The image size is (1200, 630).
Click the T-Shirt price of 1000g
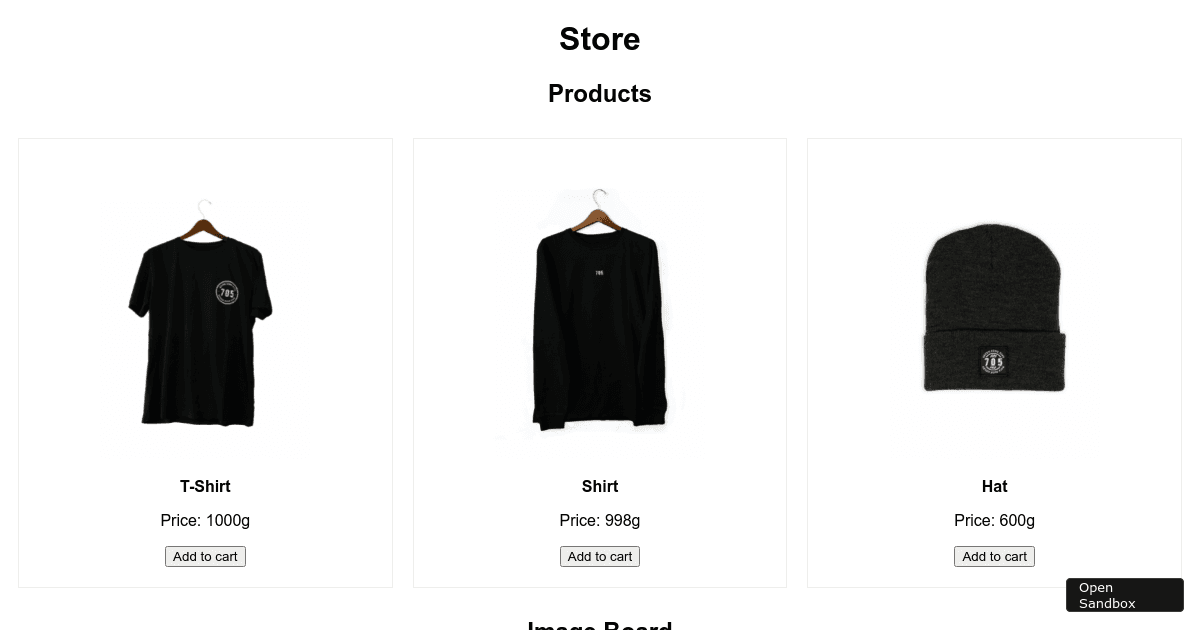click(x=205, y=521)
